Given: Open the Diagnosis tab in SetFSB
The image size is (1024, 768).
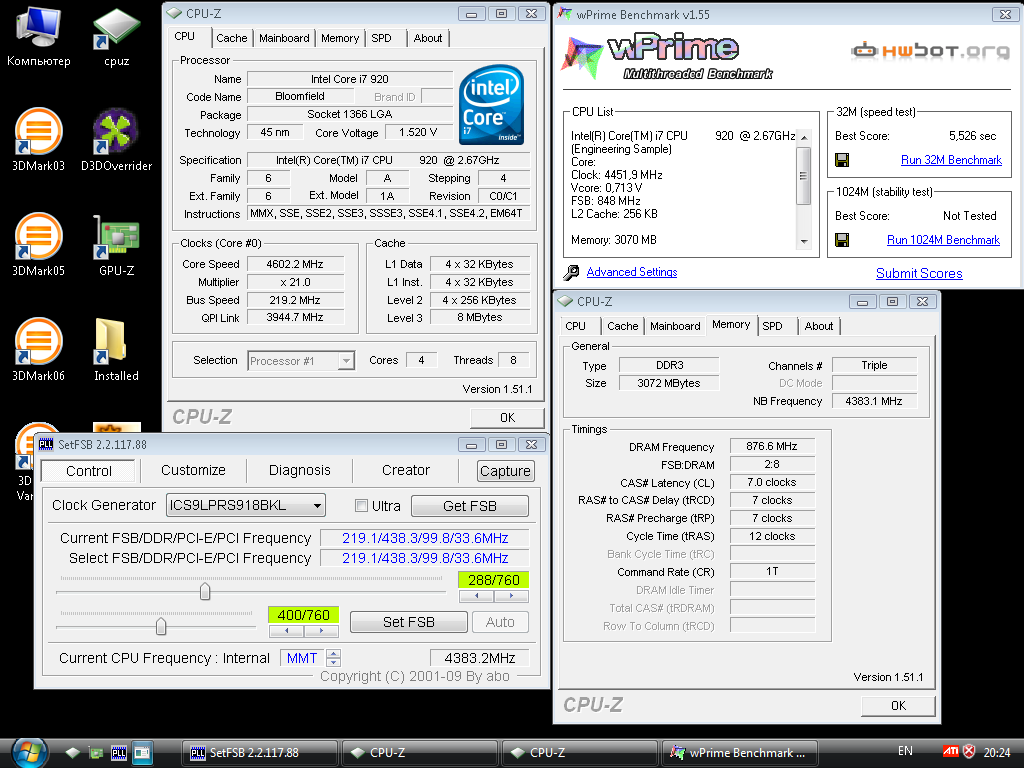Looking at the screenshot, I should point(300,470).
